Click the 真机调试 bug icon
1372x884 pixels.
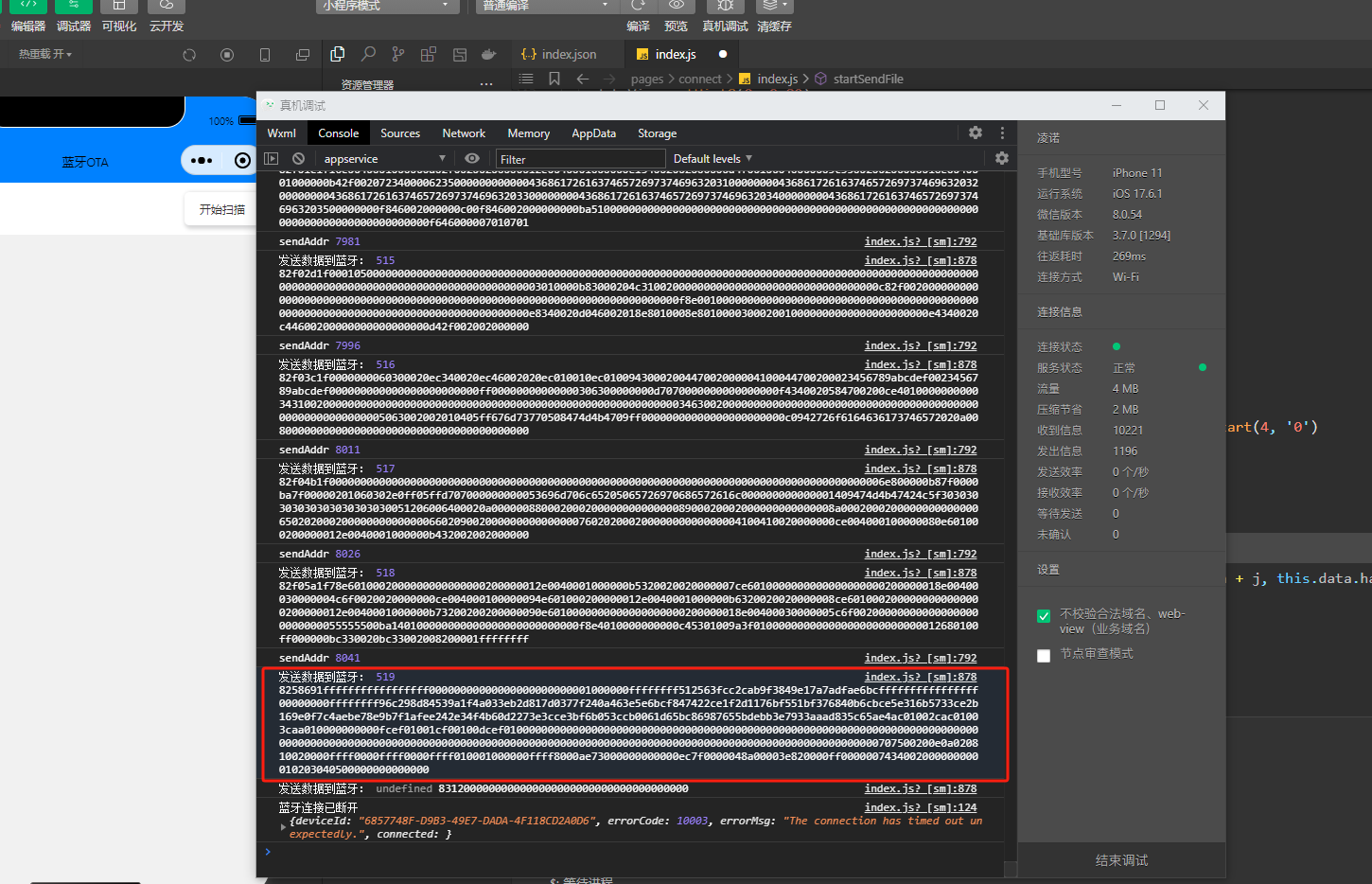click(x=726, y=6)
